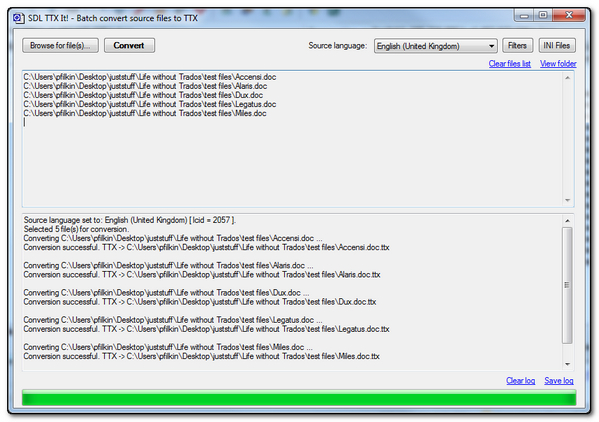Click the Miles.doc path in file list
Image resolution: width=599 pixels, height=422 pixels.
coord(145,113)
